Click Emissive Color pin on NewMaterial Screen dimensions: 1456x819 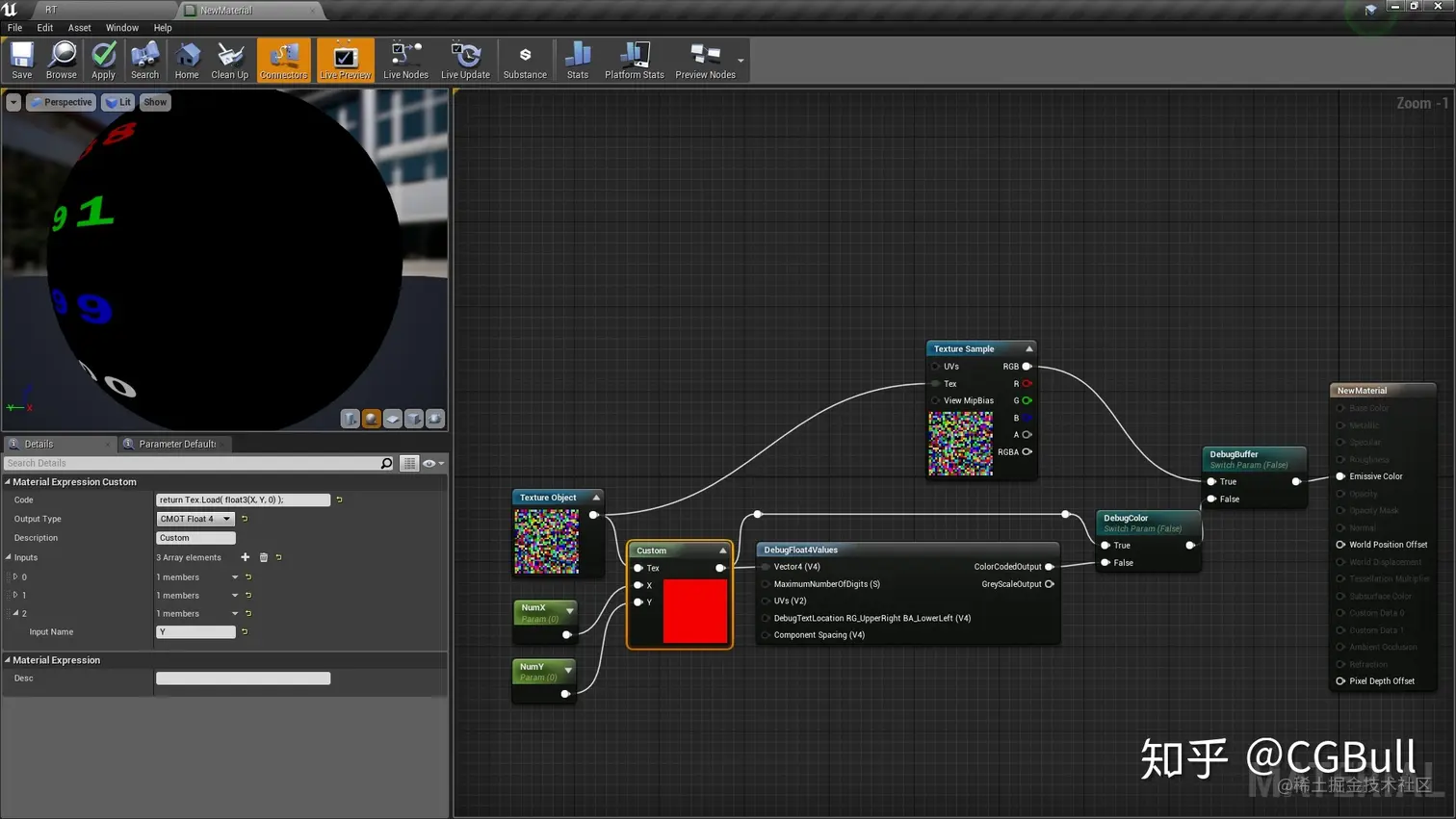click(x=1340, y=476)
